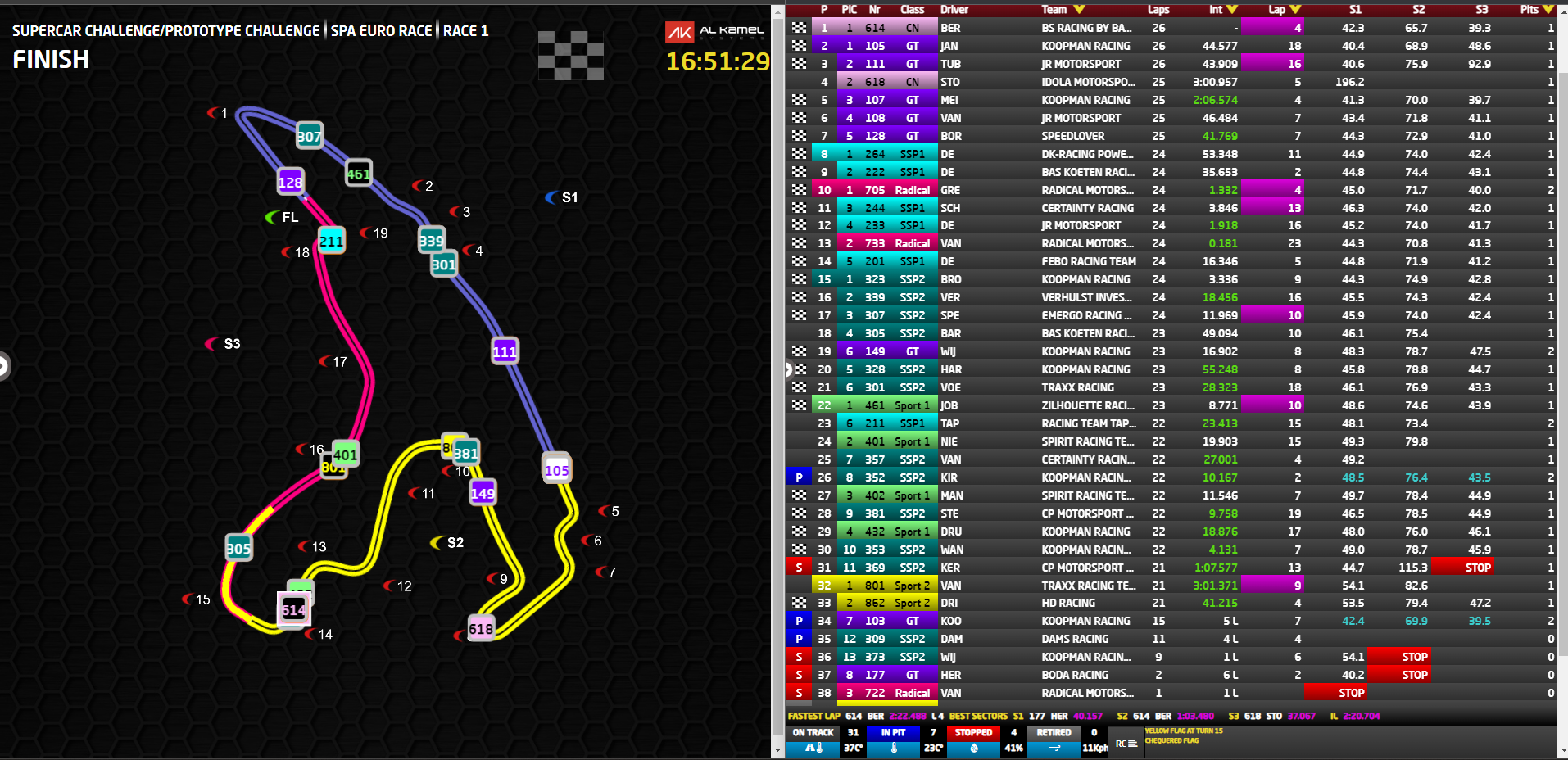Viewport: 1568px width, 760px height.
Task: Click turn 15 marker on the map
Action: point(196,599)
